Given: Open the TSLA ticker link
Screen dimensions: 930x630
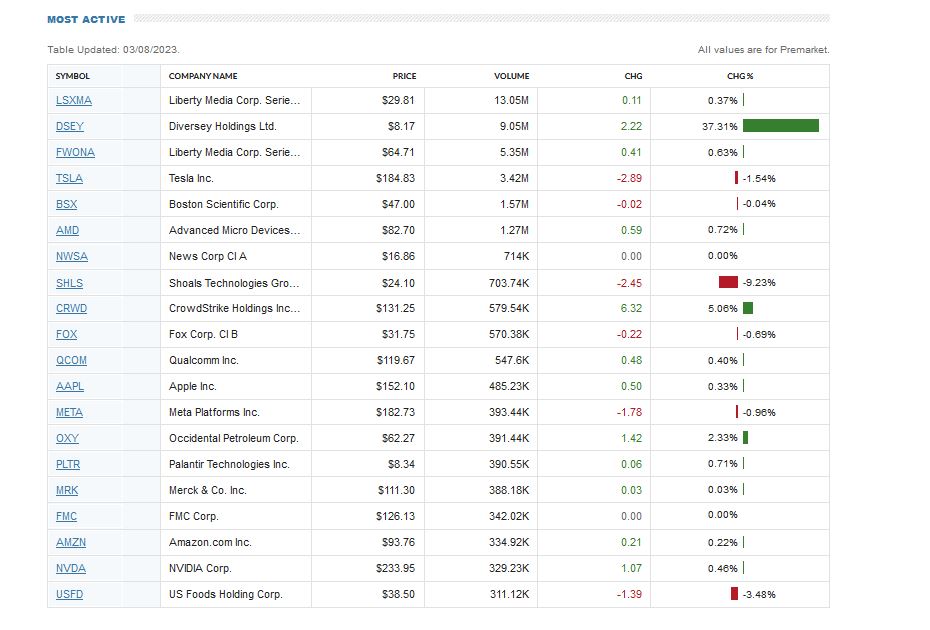Looking at the screenshot, I should click(69, 178).
